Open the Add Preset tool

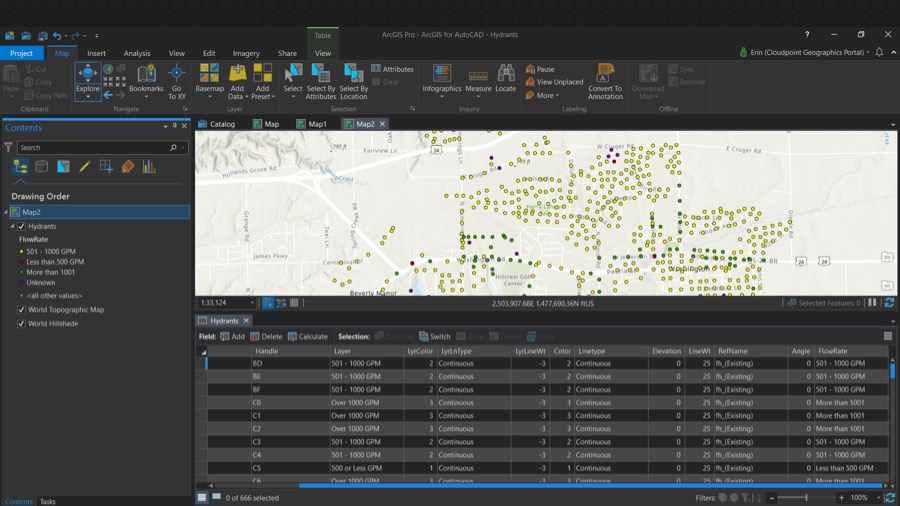262,80
